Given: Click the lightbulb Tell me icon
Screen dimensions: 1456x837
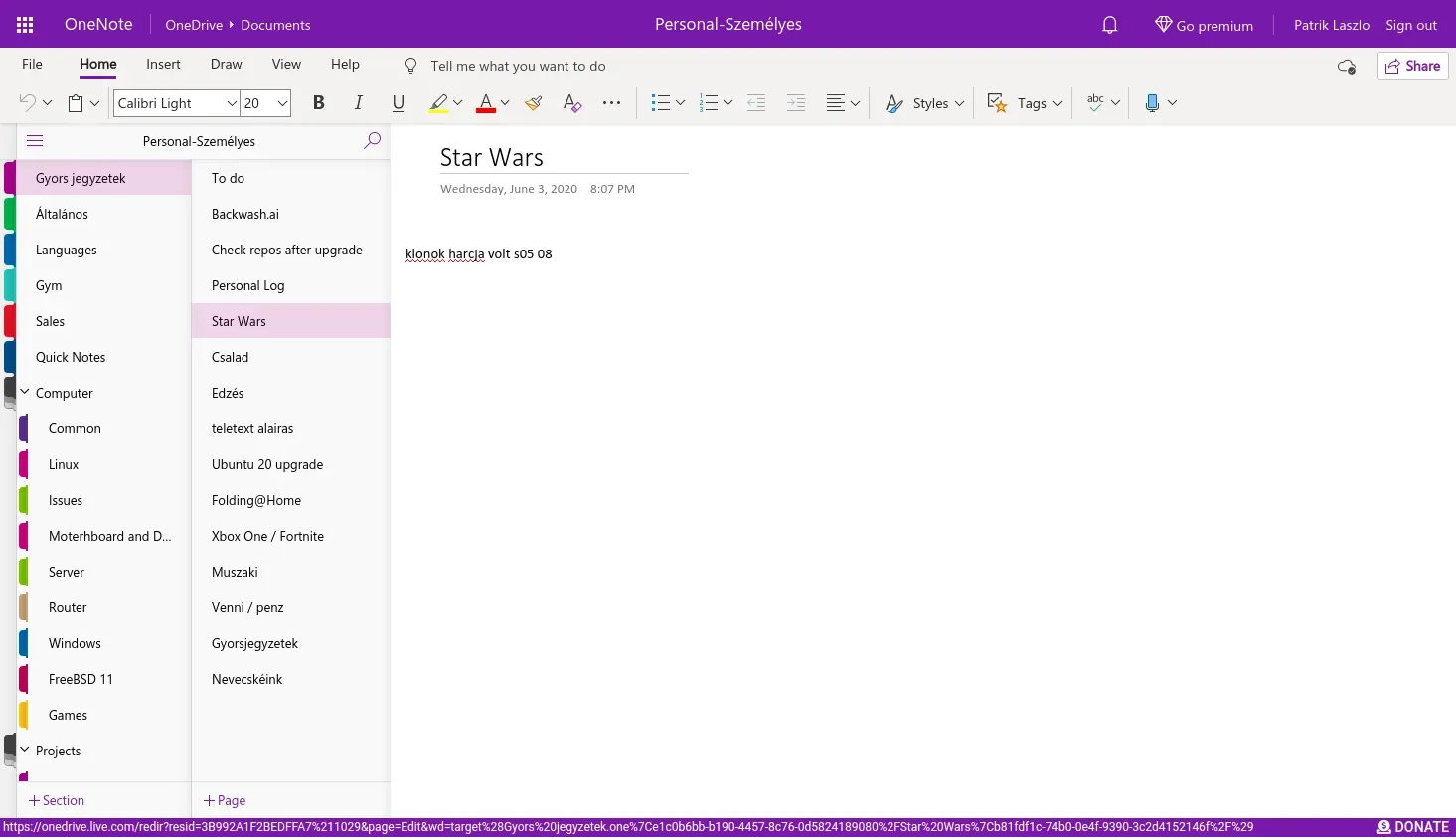Looking at the screenshot, I should pyautogui.click(x=410, y=66).
